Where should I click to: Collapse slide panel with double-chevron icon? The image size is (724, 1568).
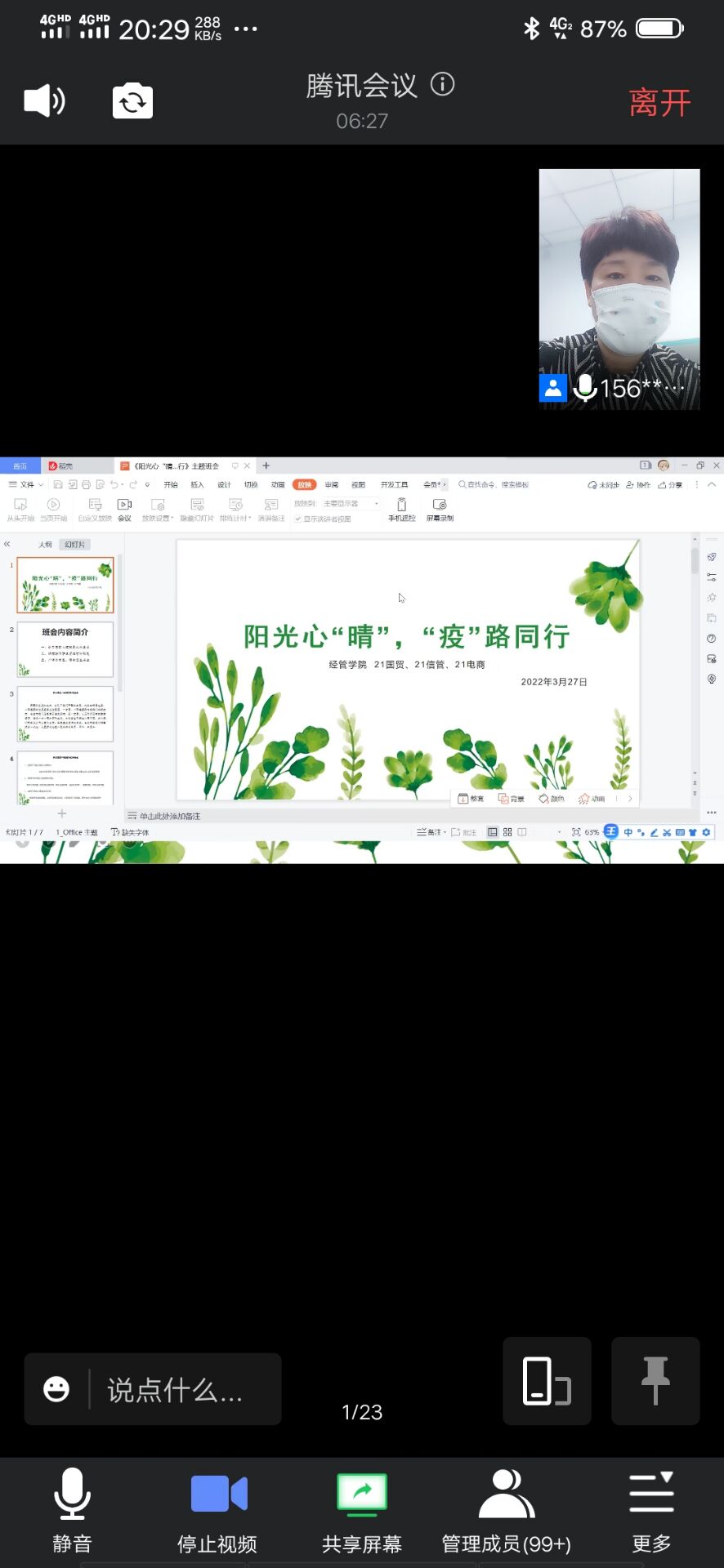tap(7, 544)
